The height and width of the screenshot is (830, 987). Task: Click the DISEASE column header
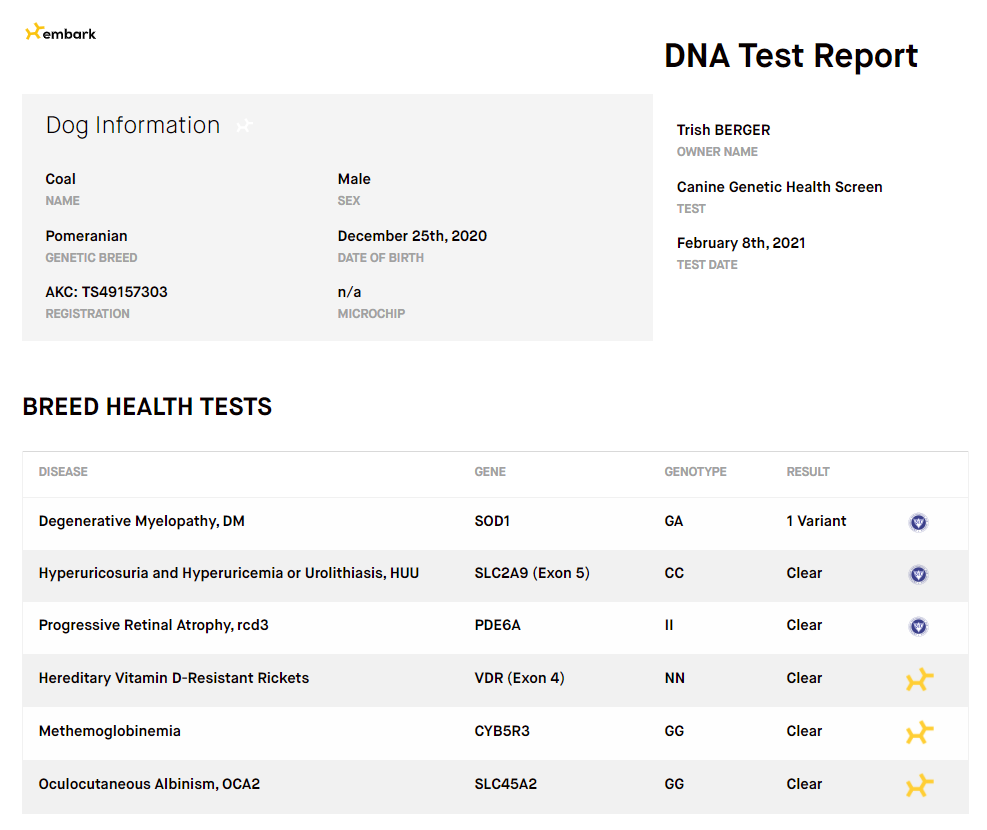click(63, 472)
